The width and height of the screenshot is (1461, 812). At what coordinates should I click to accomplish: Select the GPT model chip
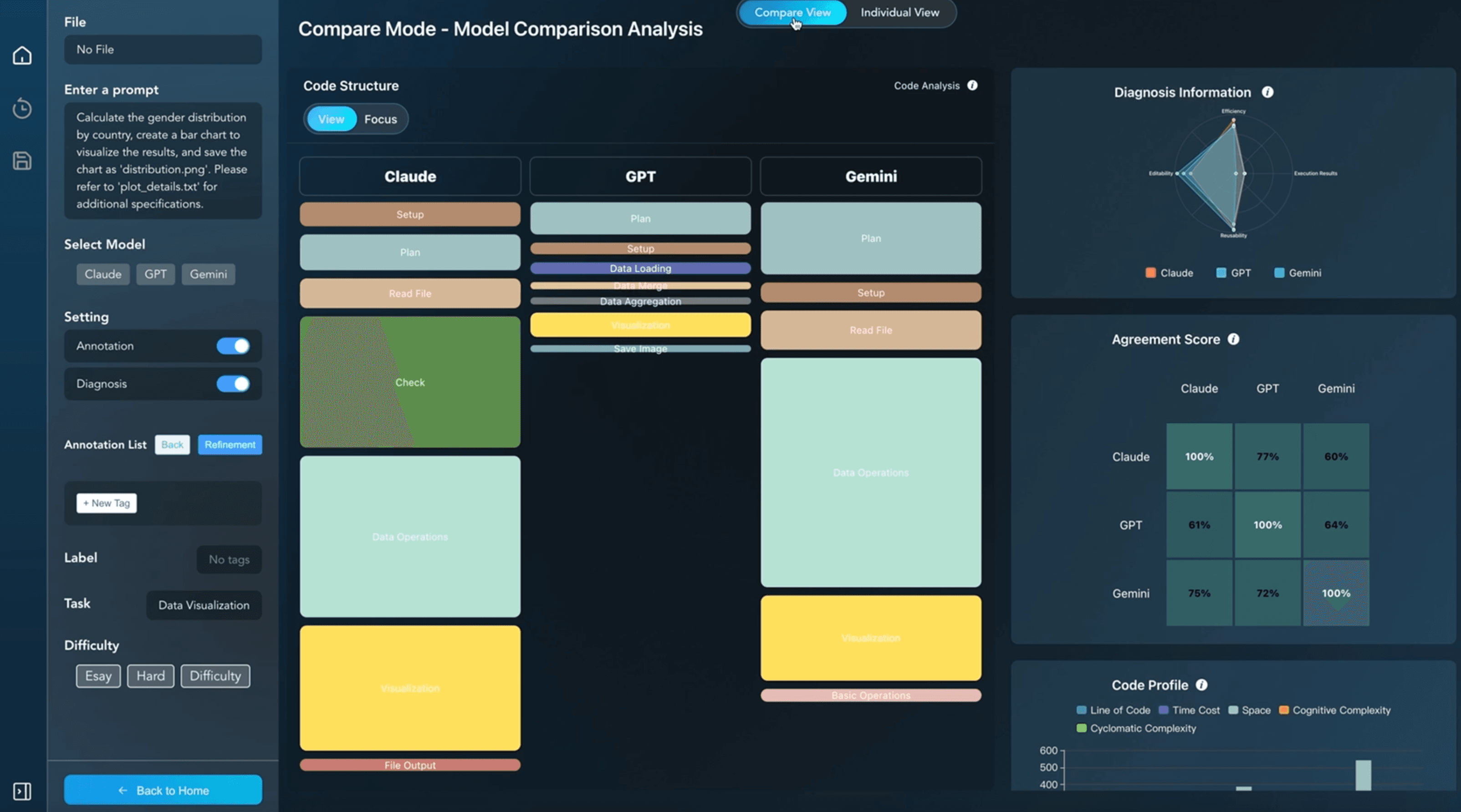click(155, 274)
